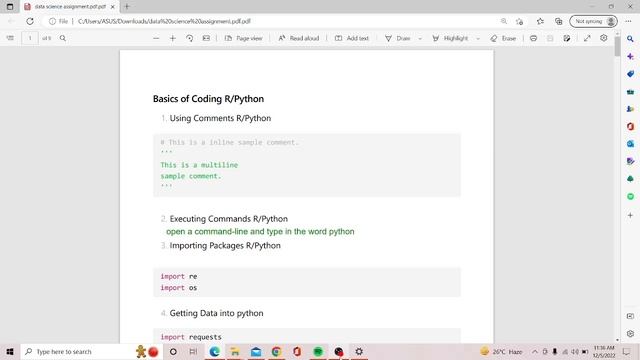Click Save as icon in PDF toolbar
640x360 pixels.
point(567,38)
